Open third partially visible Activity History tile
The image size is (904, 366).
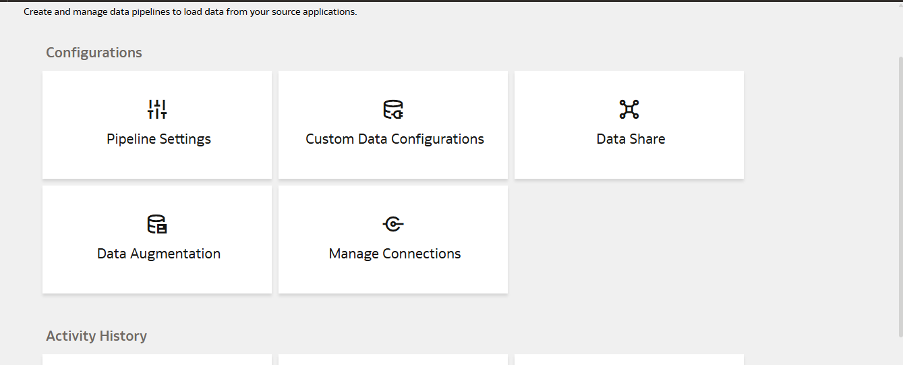629,360
